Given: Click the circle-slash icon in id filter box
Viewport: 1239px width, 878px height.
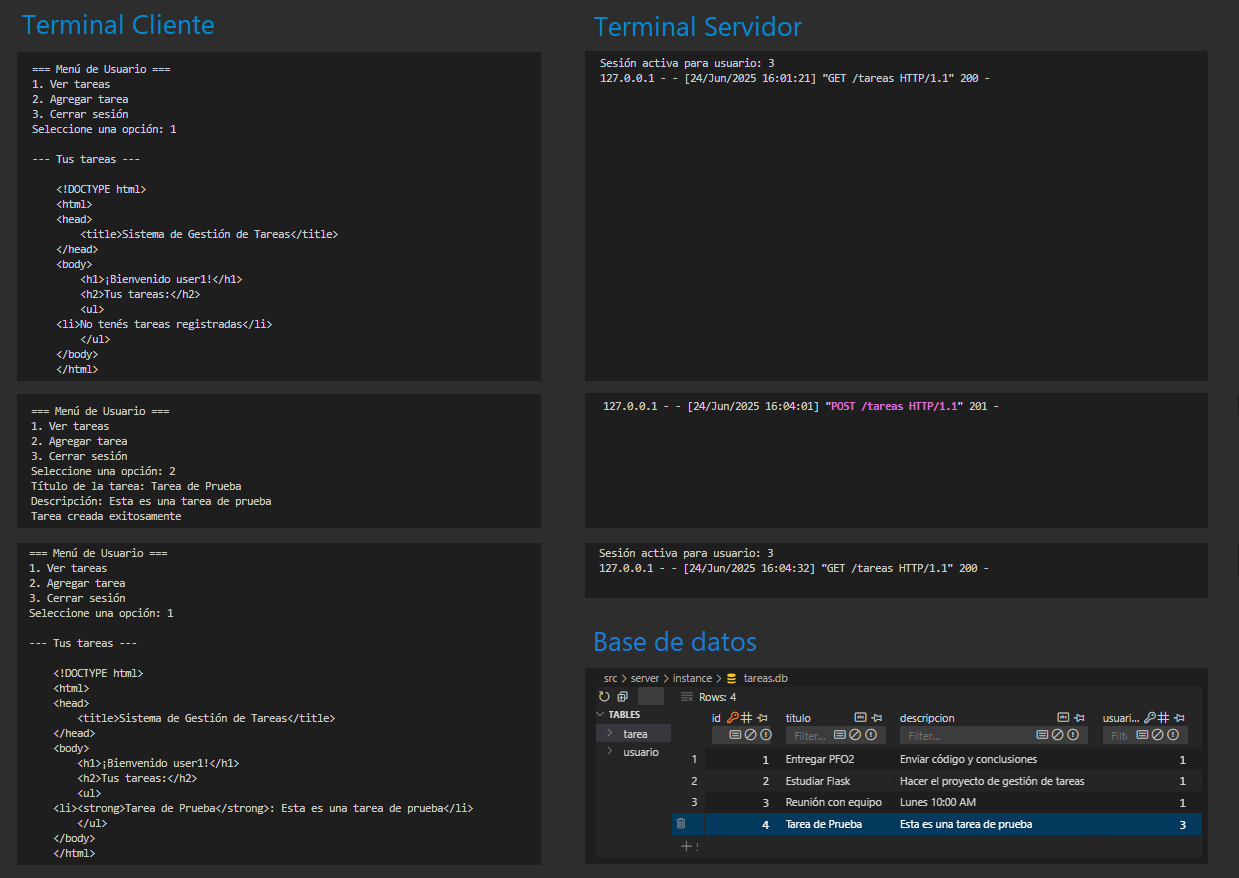Looking at the screenshot, I should click(750, 735).
